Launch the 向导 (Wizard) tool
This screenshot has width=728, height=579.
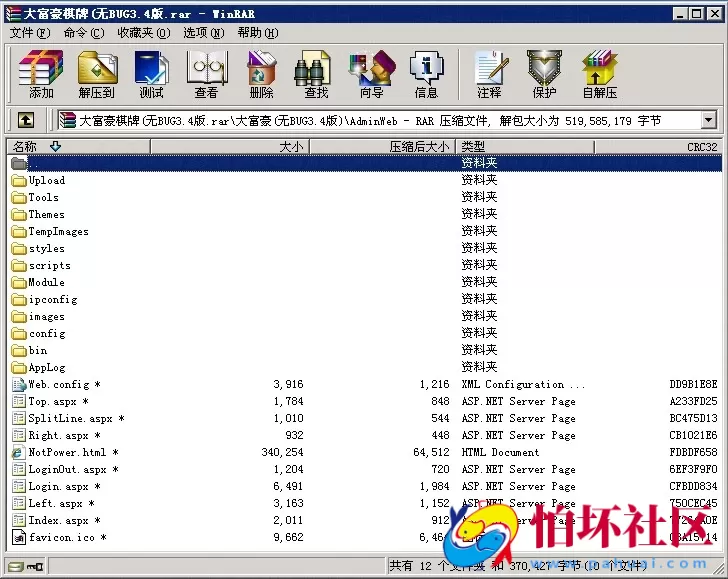click(x=371, y=74)
